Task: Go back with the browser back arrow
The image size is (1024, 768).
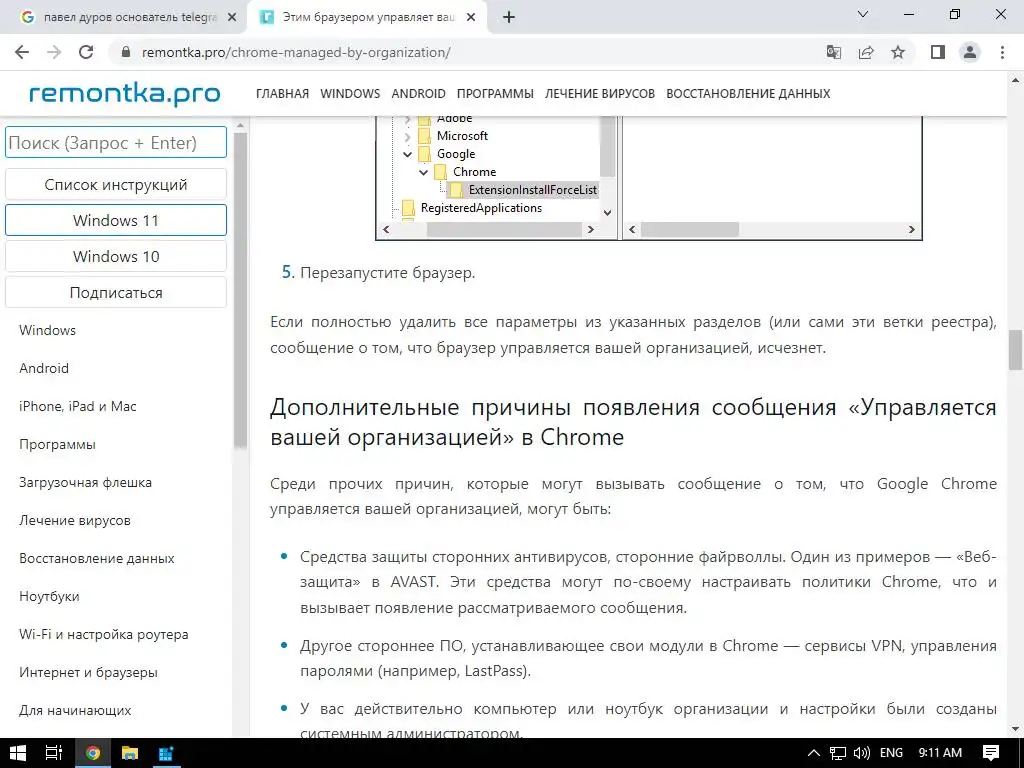Action: tap(22, 52)
